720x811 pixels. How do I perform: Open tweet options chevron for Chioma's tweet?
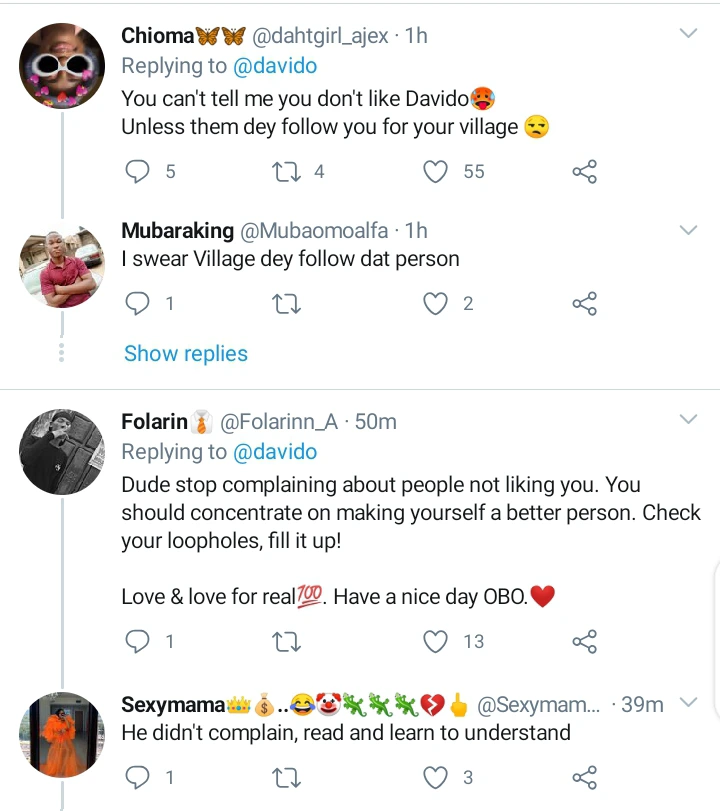(688, 35)
